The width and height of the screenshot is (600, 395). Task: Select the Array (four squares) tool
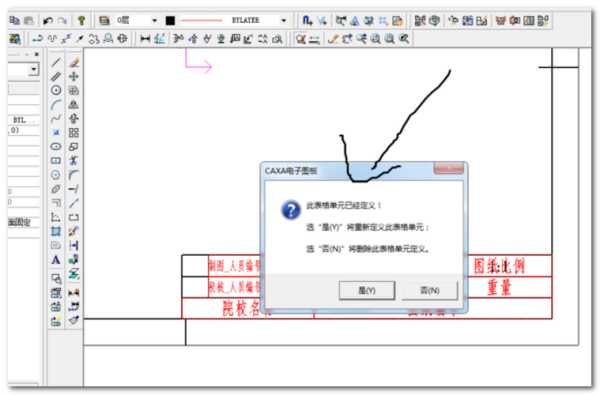pos(74,133)
